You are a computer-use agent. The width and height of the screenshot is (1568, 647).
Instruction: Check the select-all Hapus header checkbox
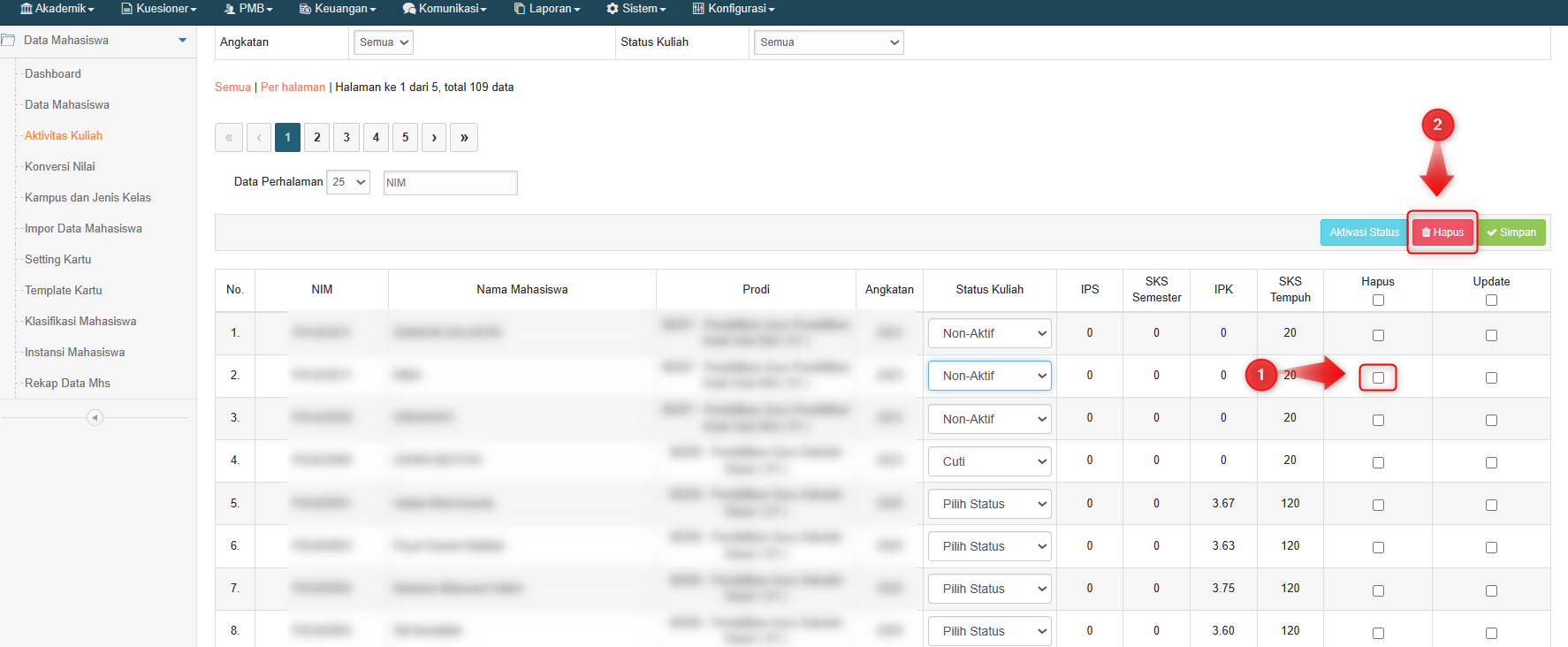click(x=1378, y=301)
